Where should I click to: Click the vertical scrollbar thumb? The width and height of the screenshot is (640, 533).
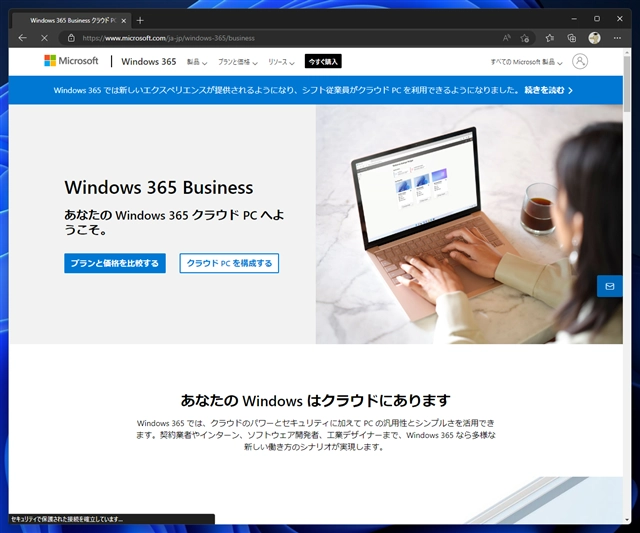[x=627, y=84]
